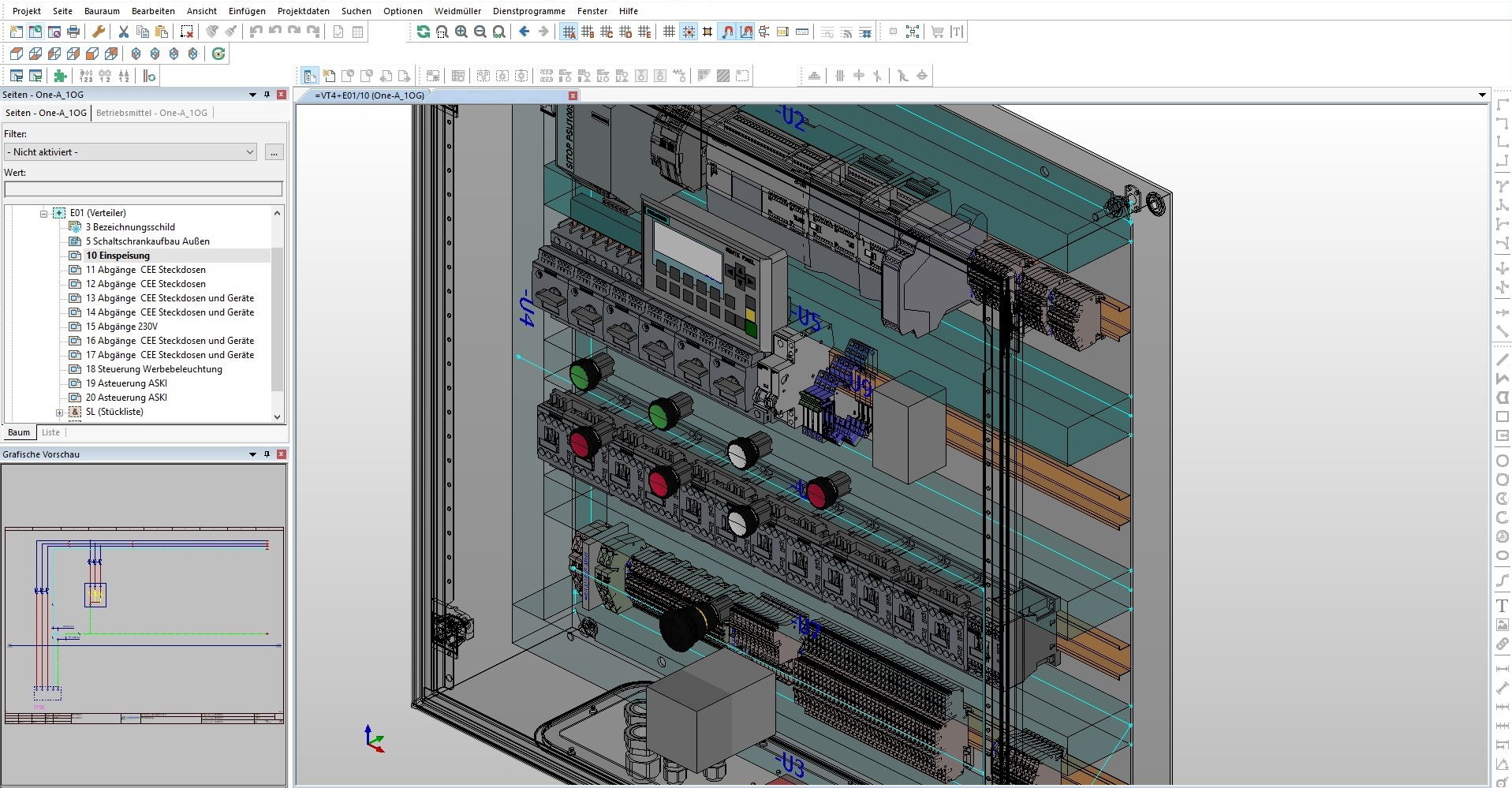Click the Copy icon in toolbar

pos(143,32)
